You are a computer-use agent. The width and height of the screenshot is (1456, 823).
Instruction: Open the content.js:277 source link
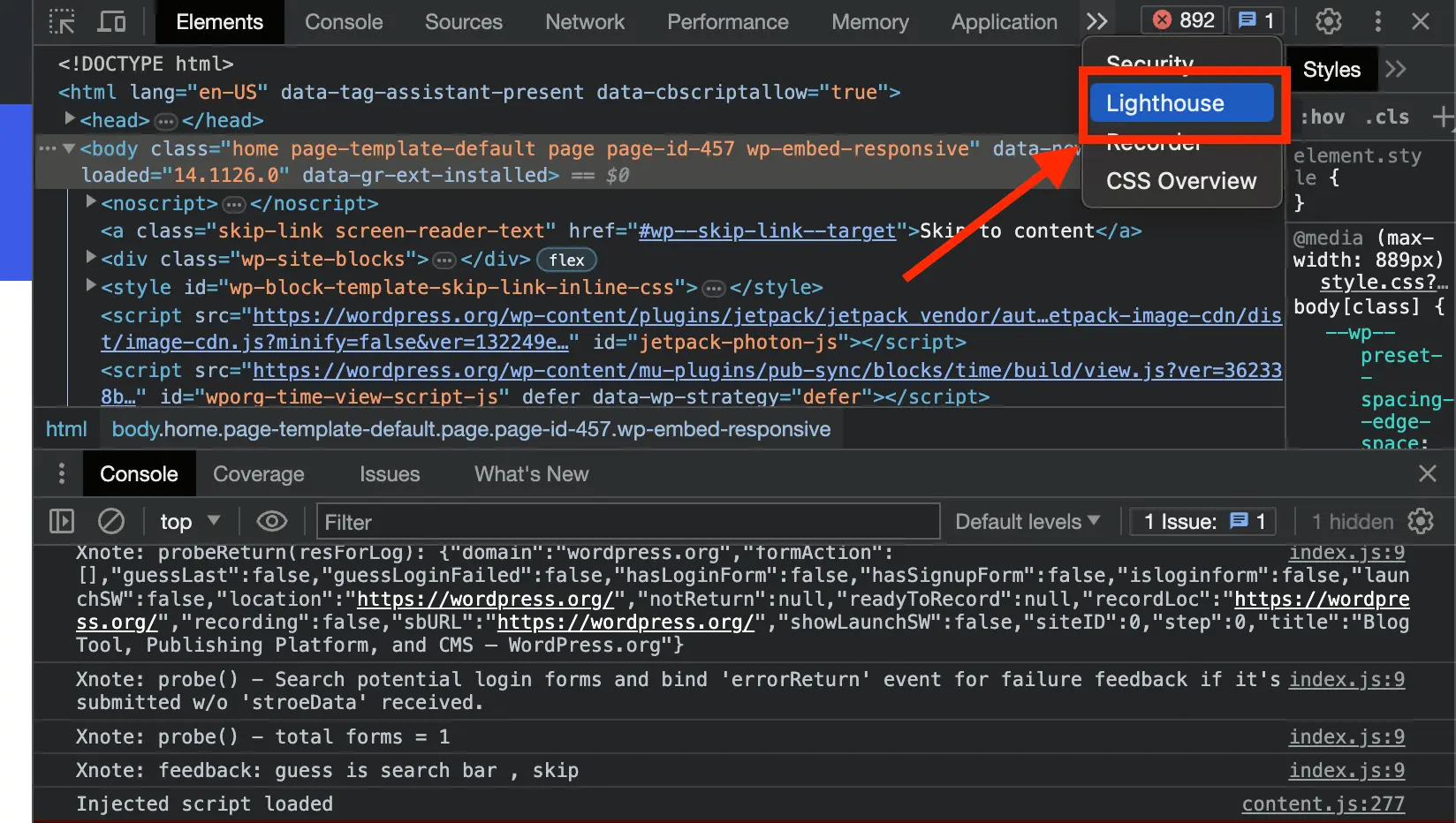point(1323,804)
